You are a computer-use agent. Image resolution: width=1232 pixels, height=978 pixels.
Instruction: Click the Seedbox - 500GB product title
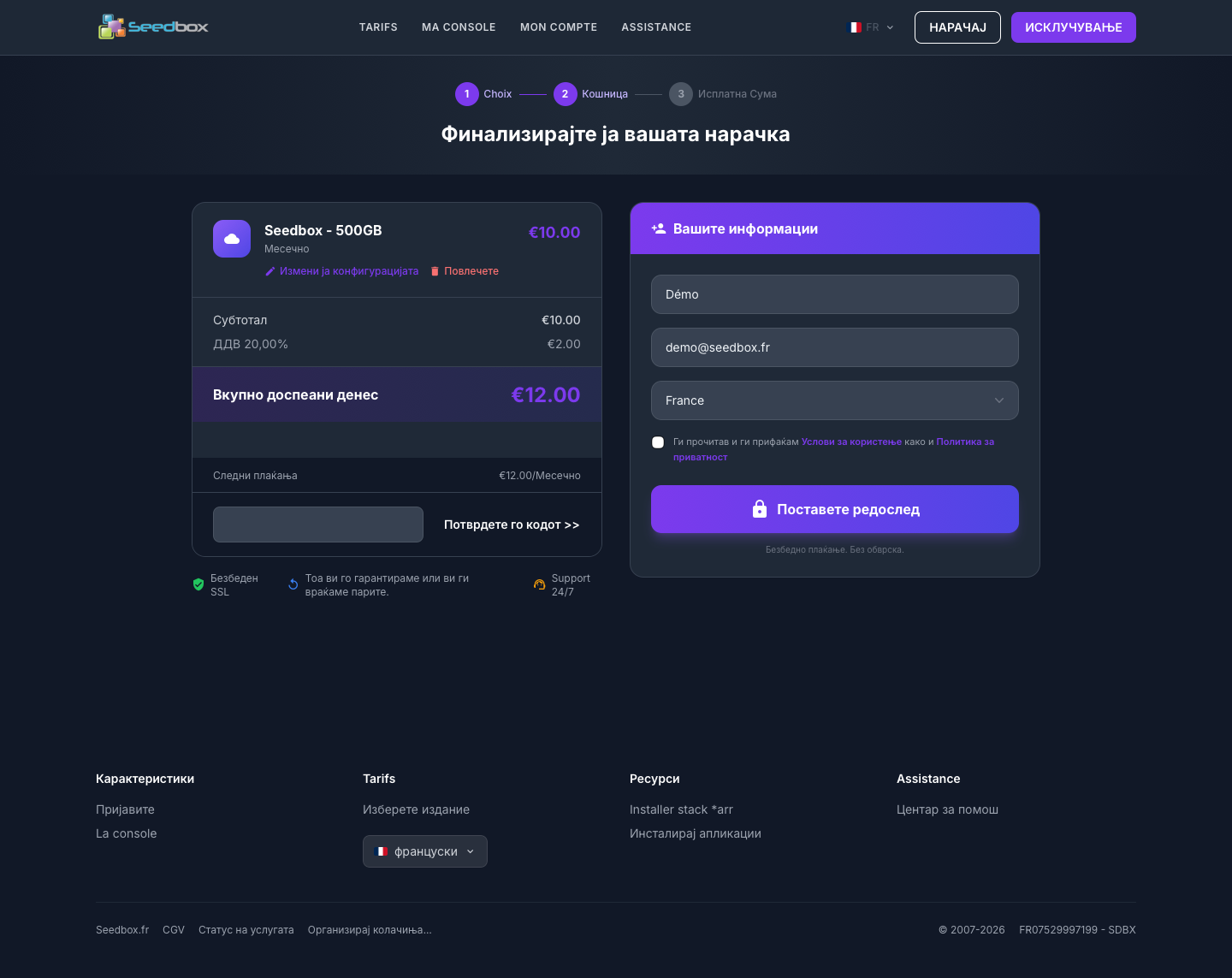[x=323, y=230]
